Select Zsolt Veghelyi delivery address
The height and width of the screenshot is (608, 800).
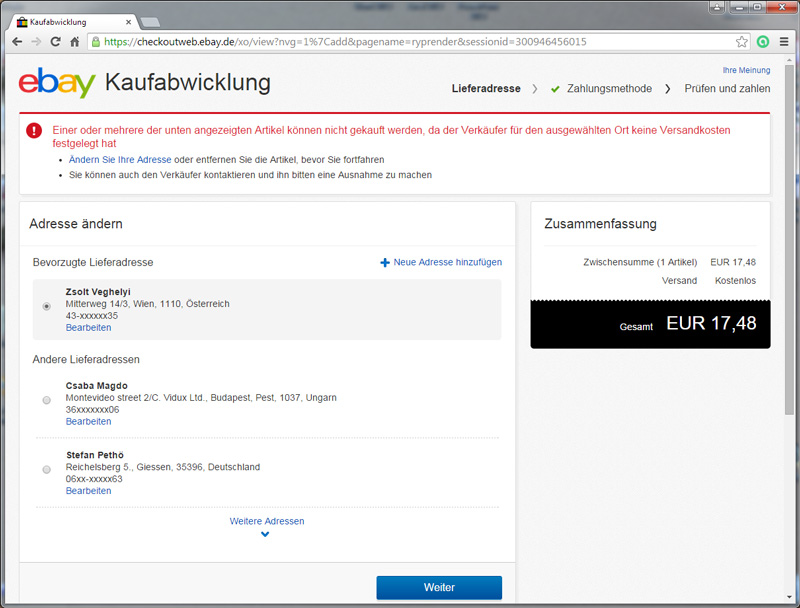point(46,306)
